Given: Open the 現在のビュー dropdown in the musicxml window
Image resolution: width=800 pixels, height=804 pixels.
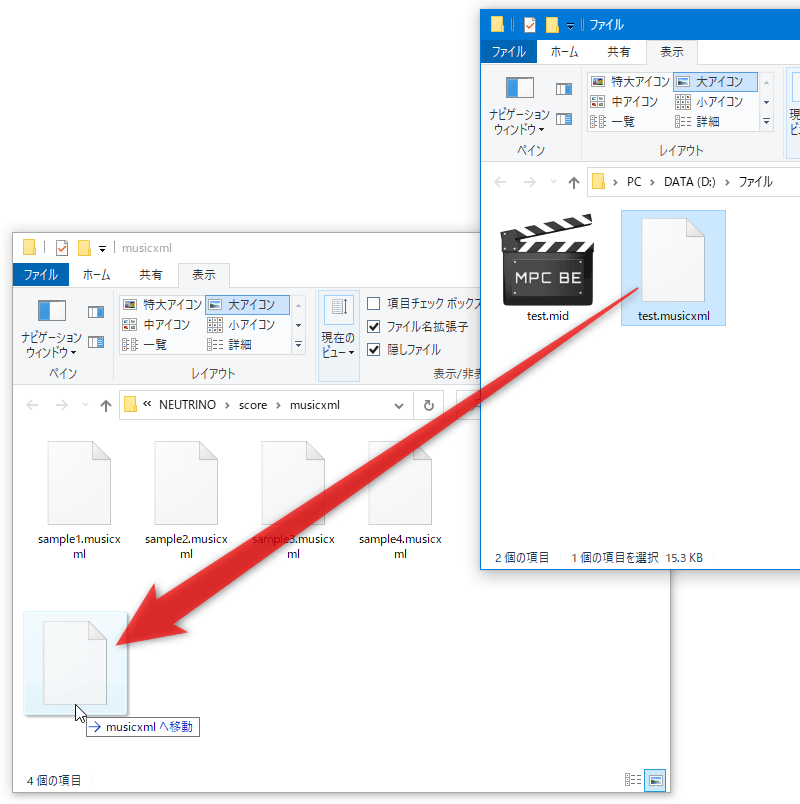Looking at the screenshot, I should pyautogui.click(x=338, y=336).
